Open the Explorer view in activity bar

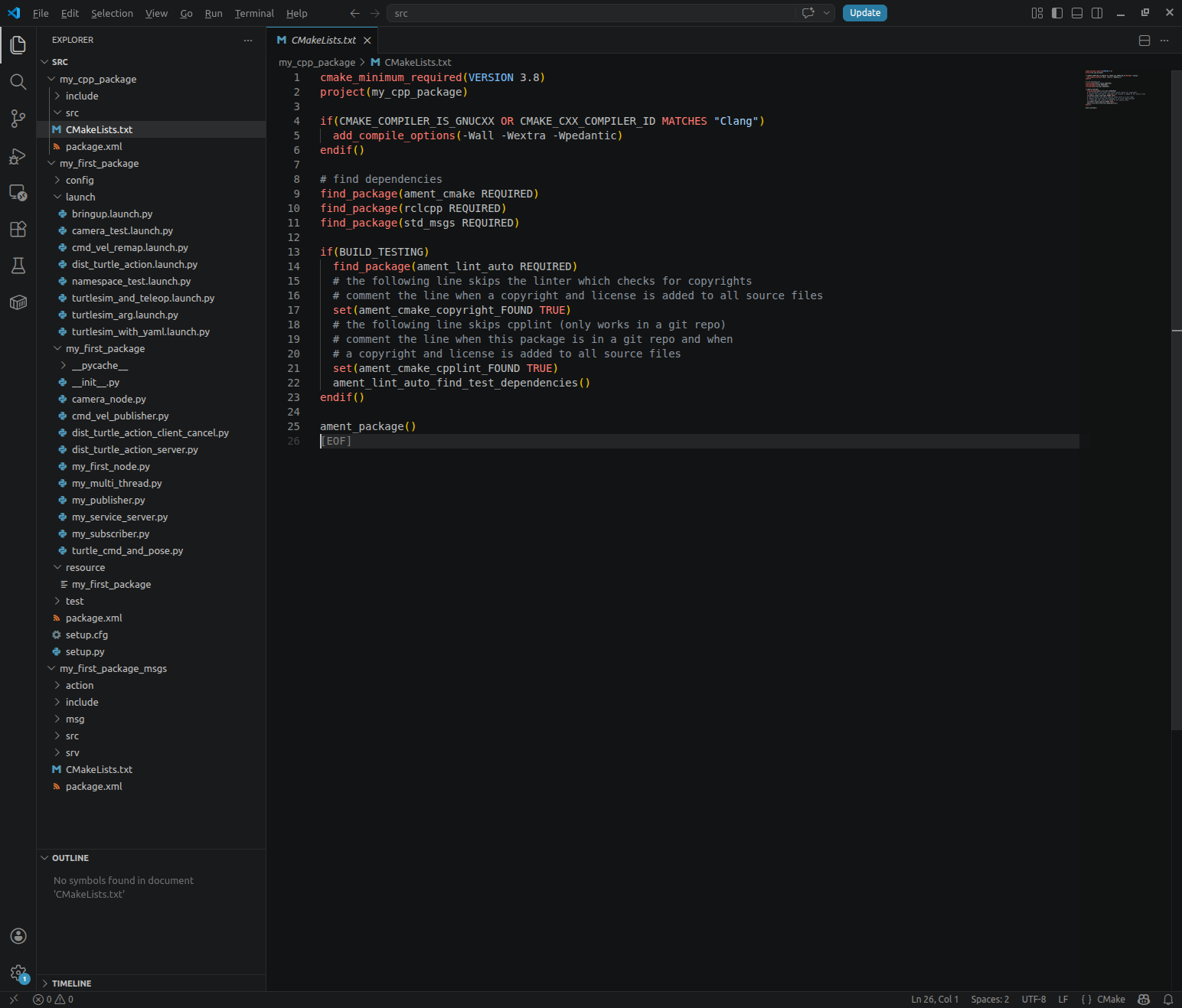click(18, 45)
